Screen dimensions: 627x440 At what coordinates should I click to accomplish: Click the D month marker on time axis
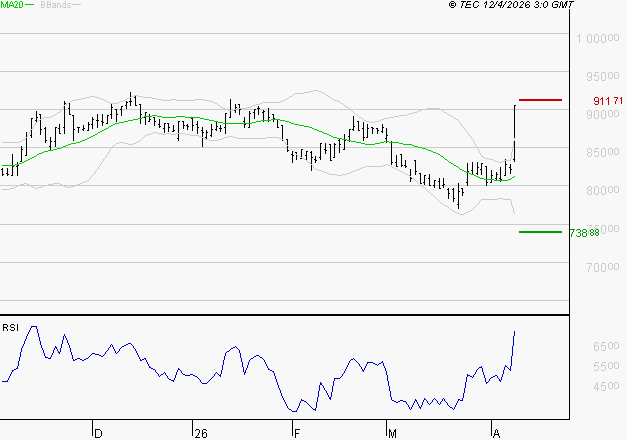98,434
